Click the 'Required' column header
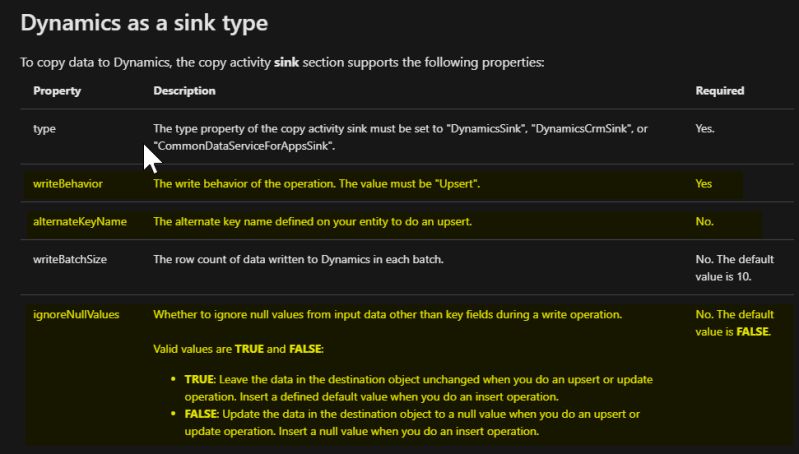 [x=719, y=91]
